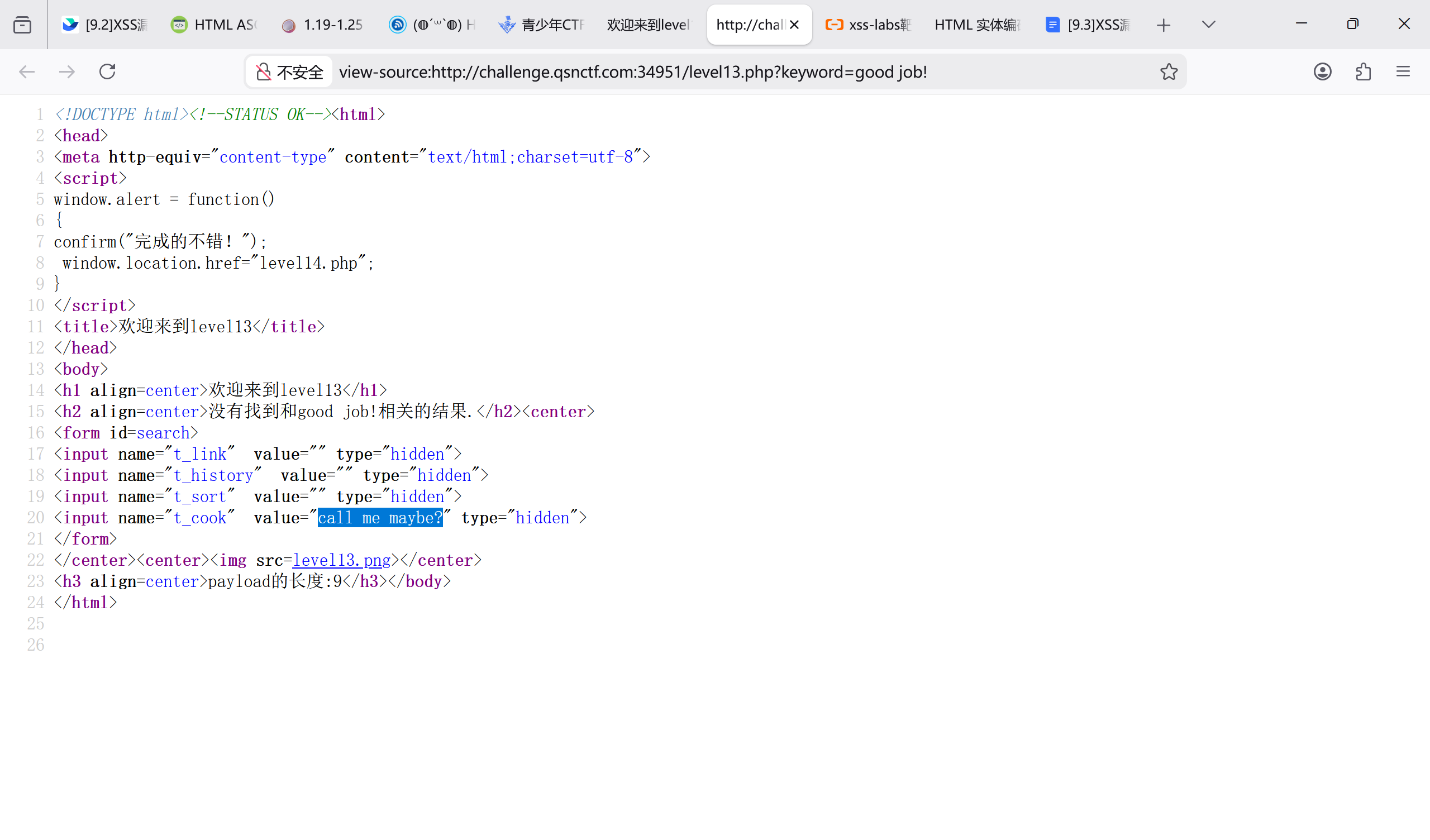
Task: Switch to the [9.3]XSS tab
Action: click(x=1087, y=25)
